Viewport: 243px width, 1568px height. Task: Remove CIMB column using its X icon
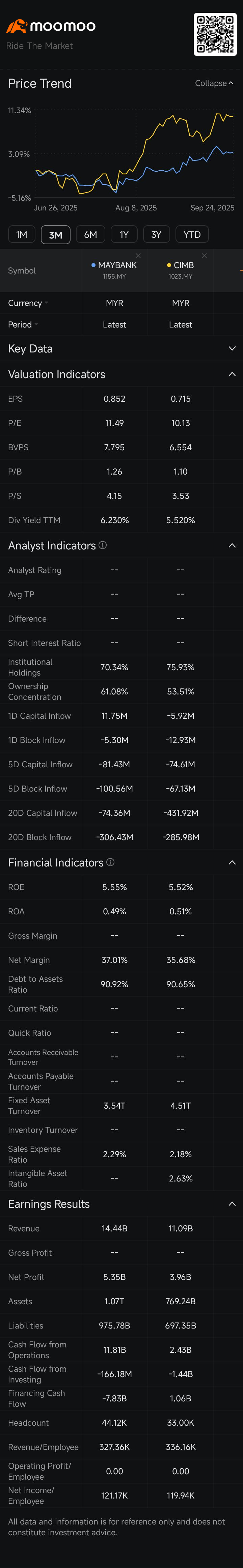204,256
